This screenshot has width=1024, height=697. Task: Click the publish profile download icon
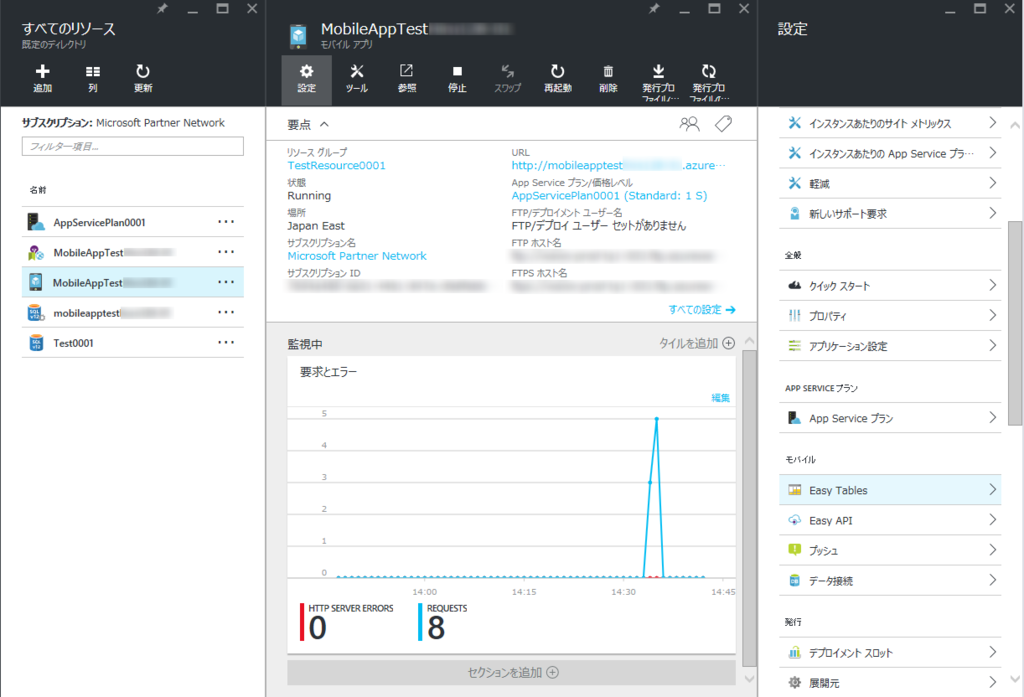658,71
